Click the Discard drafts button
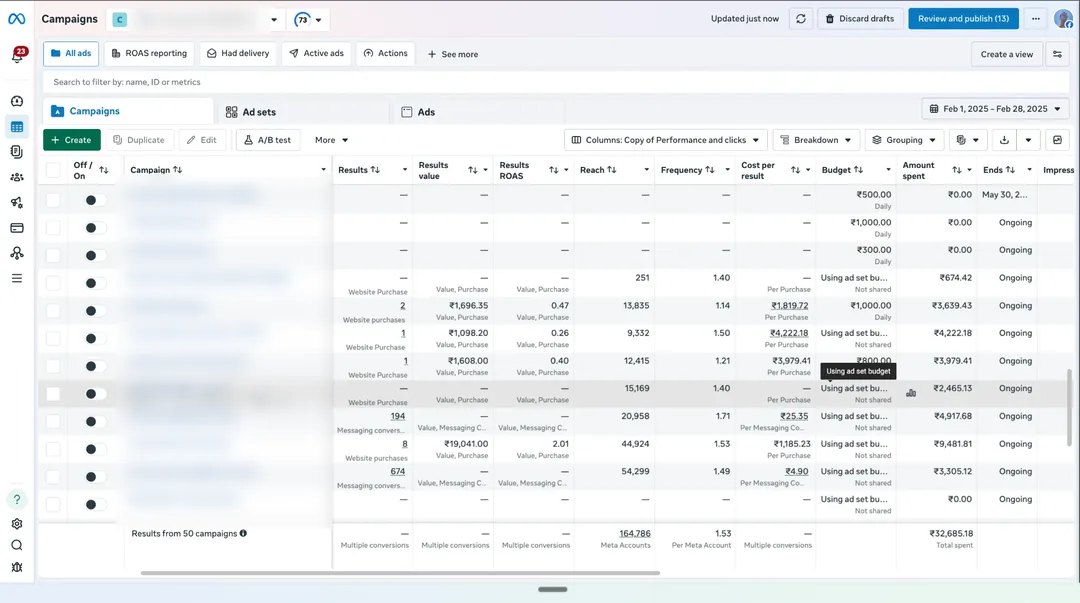This screenshot has height=603, width=1080. tap(860, 19)
